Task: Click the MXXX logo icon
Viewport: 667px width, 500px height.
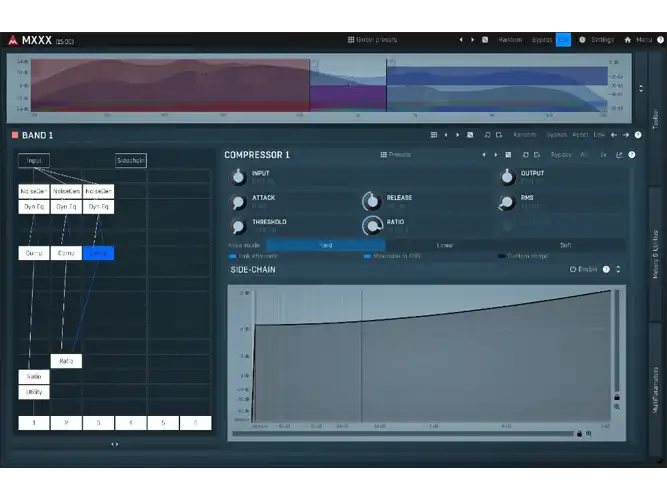Action: pyautogui.click(x=13, y=40)
